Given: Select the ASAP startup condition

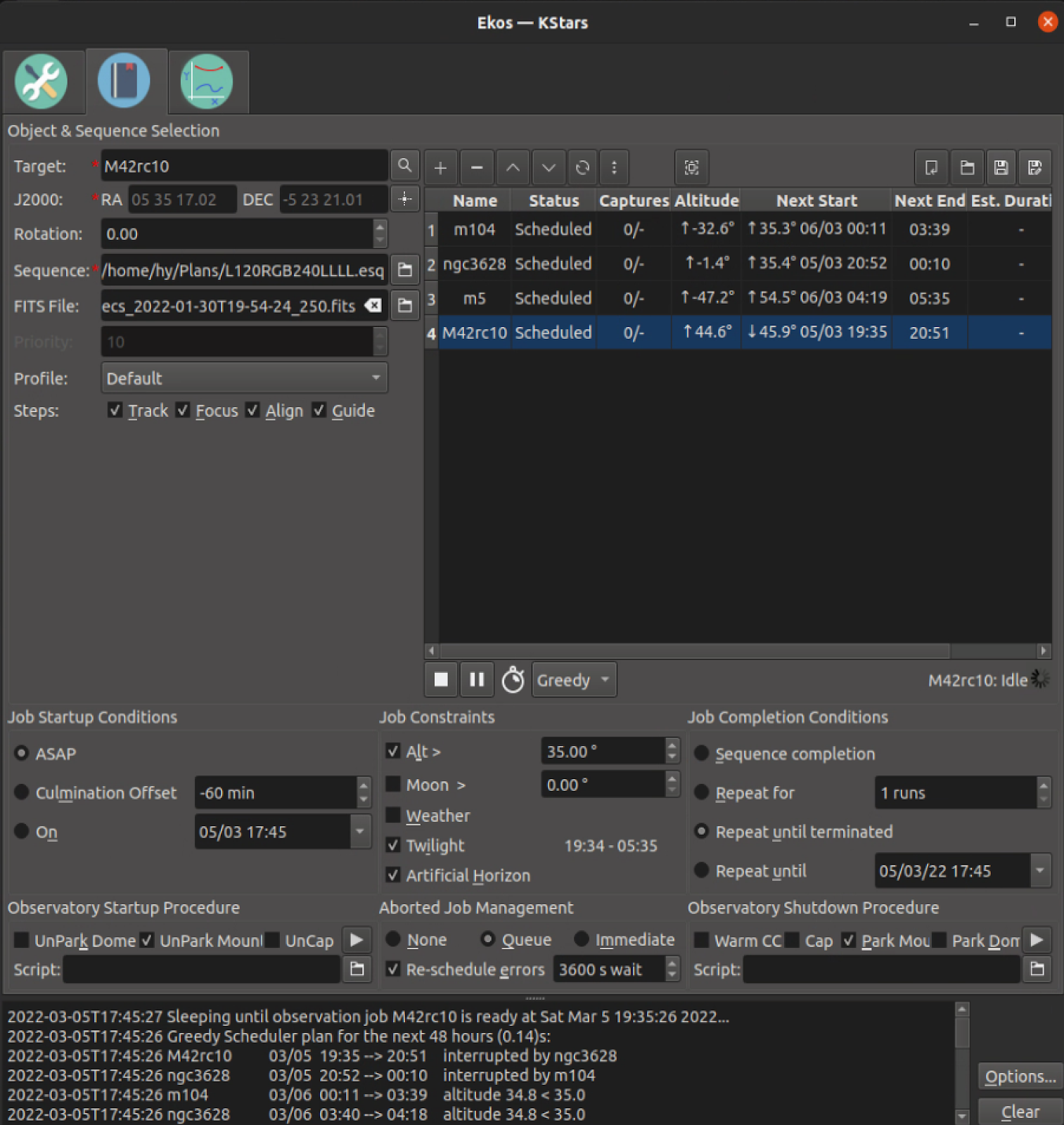Looking at the screenshot, I should point(22,753).
